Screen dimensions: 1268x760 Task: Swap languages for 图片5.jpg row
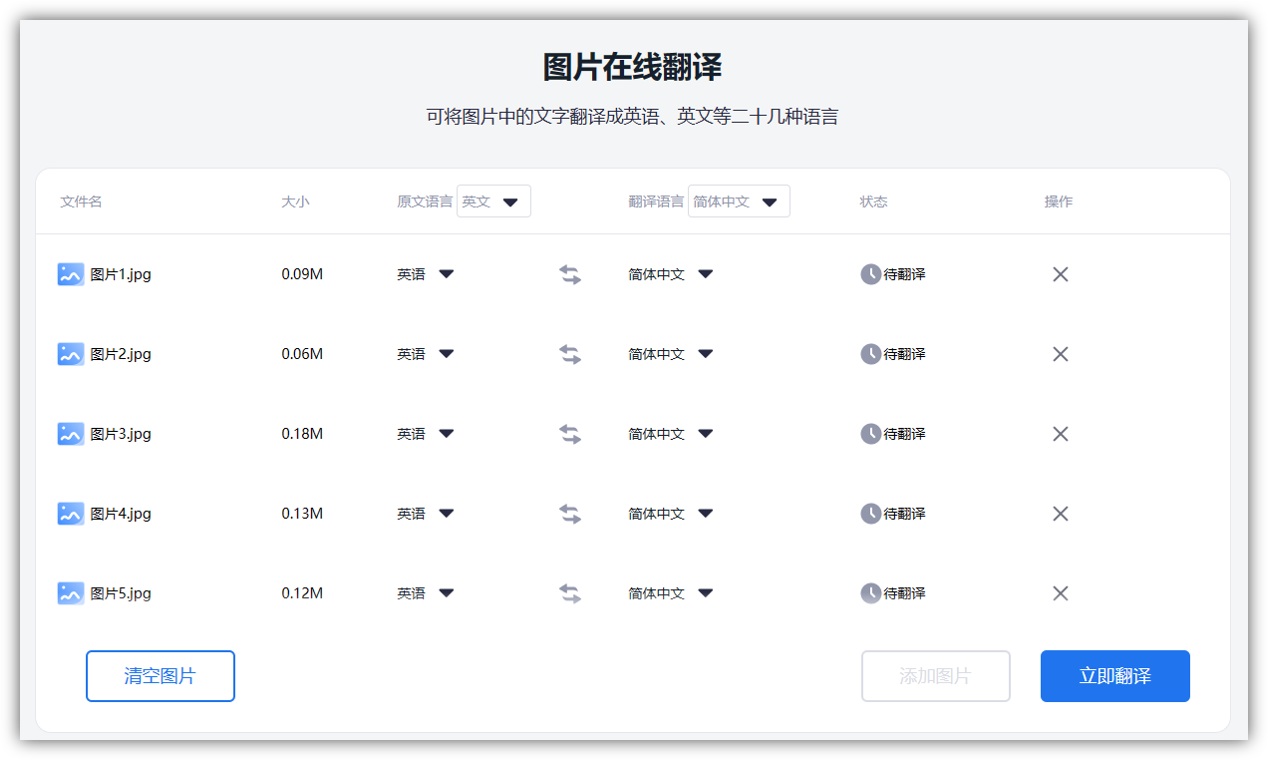[x=570, y=594]
